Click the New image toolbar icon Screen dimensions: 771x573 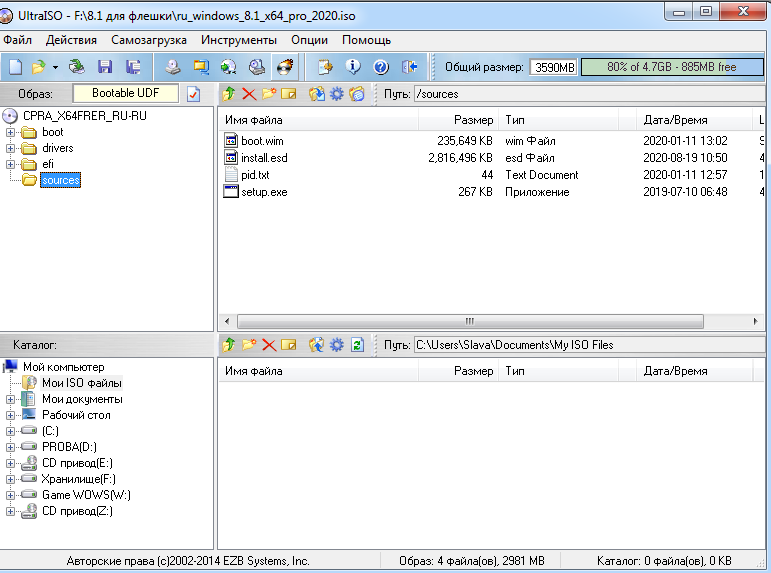point(16,67)
